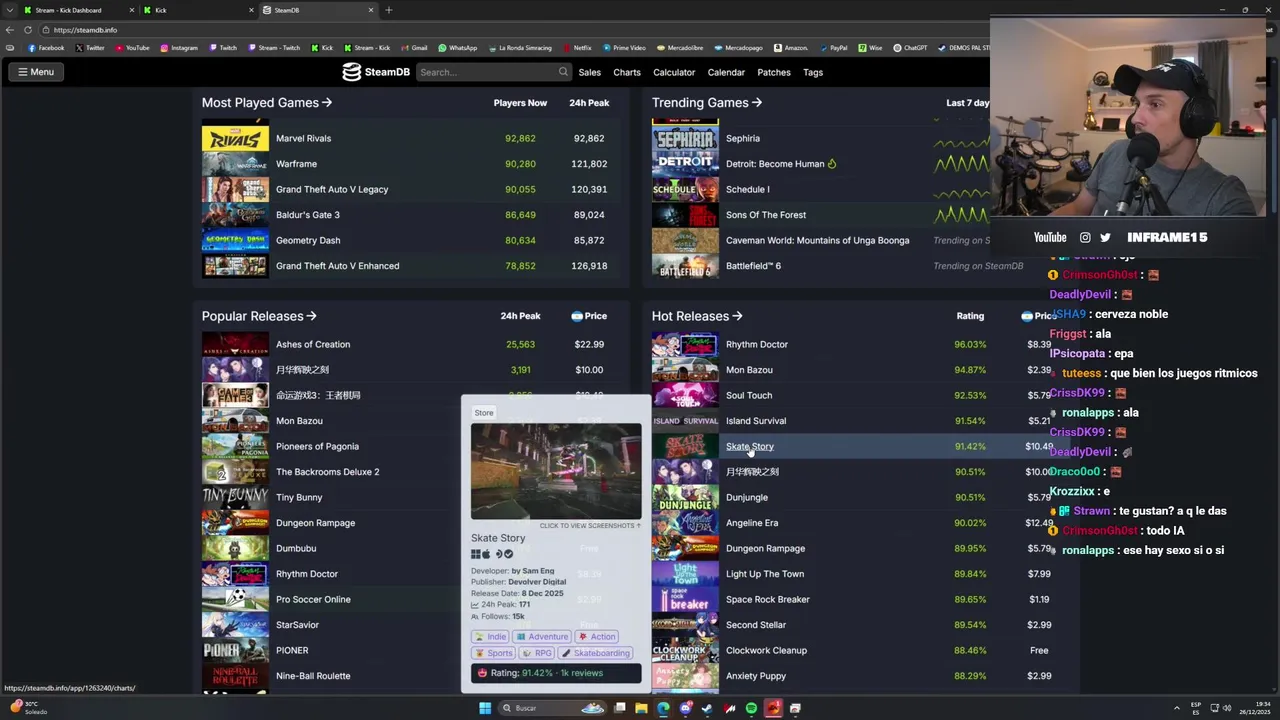Click the Warframe game thumbnail
Image resolution: width=1280 pixels, height=720 pixels.
[235, 164]
